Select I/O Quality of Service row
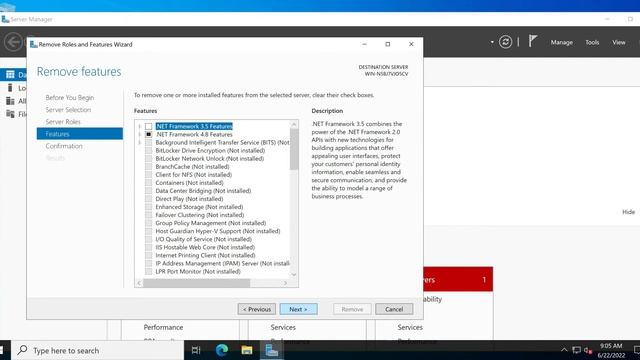Image resolution: width=640 pixels, height=360 pixels. 203,239
